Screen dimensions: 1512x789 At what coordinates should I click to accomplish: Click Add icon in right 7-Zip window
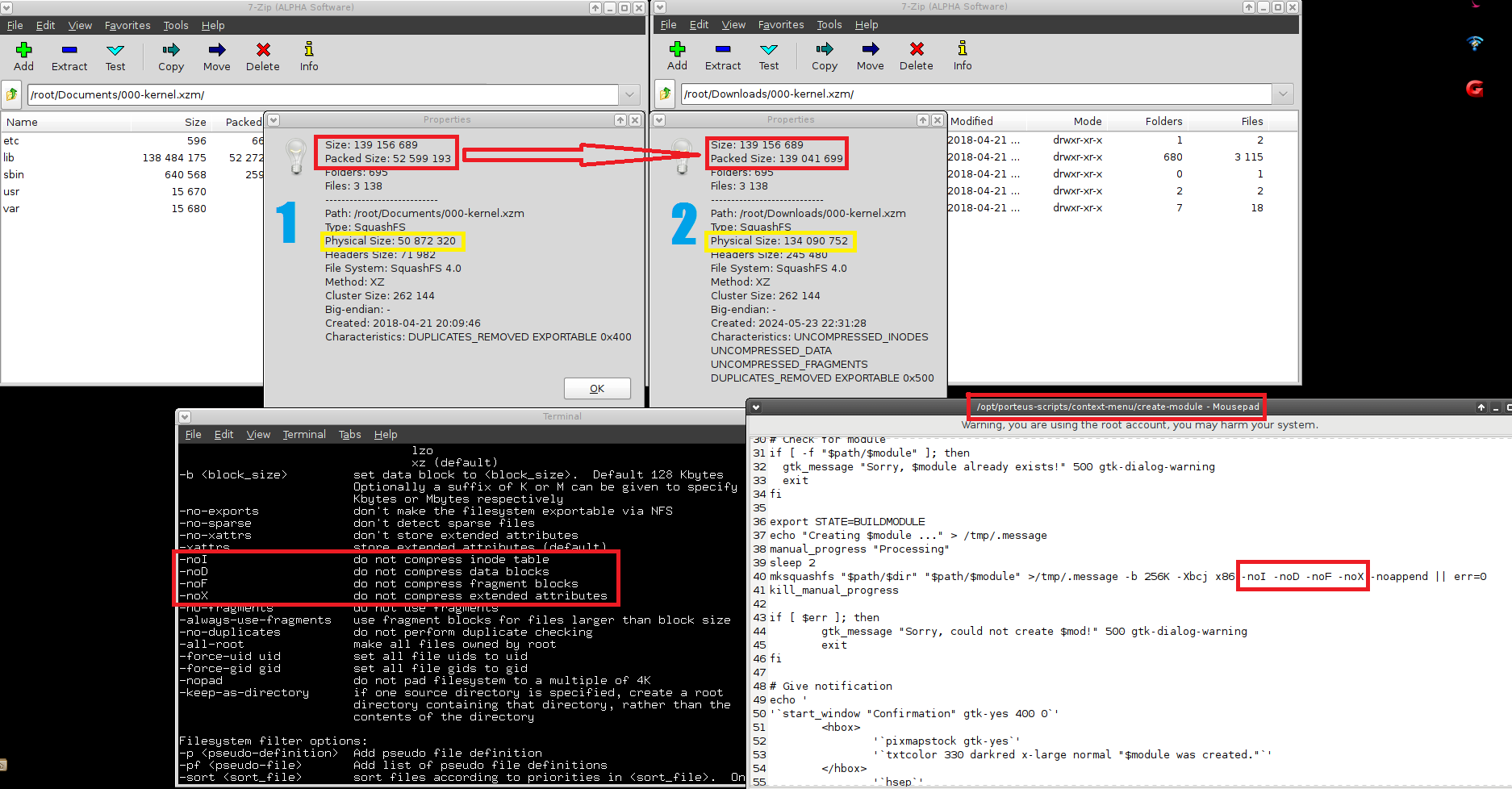(x=677, y=49)
